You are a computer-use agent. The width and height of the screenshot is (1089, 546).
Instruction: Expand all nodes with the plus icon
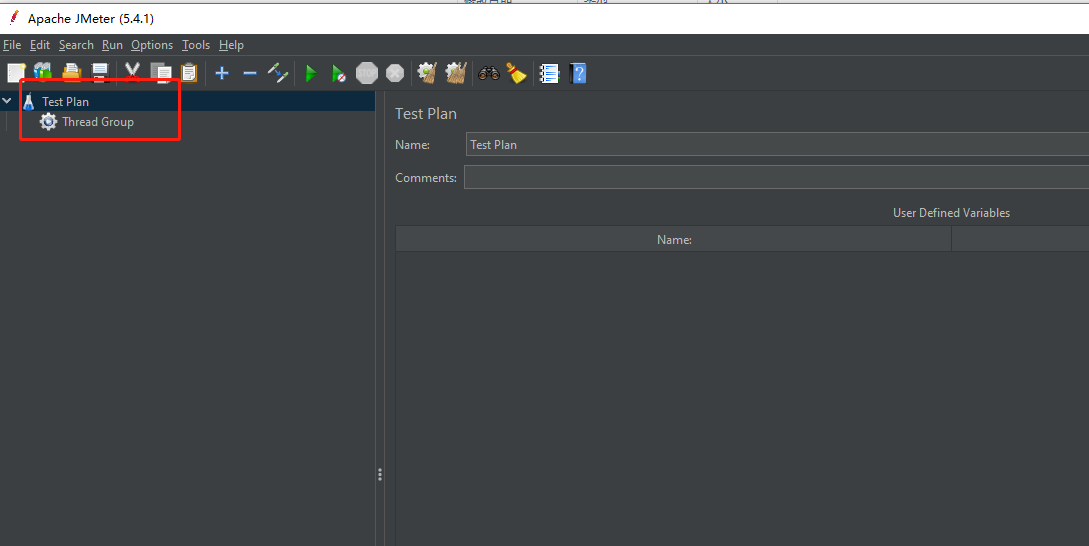(x=222, y=73)
